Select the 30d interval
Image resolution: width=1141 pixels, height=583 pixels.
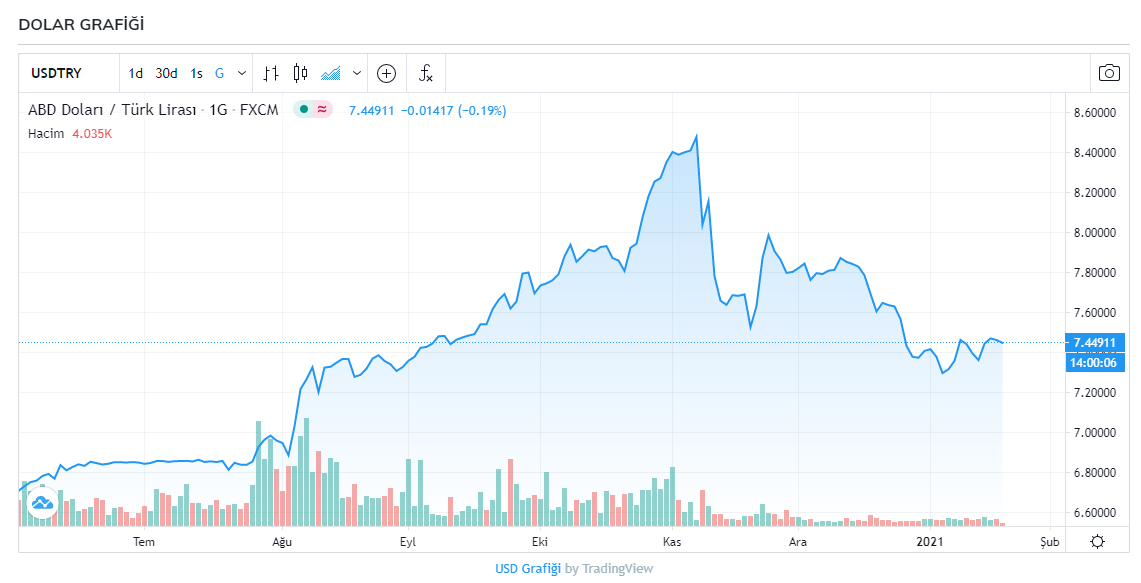pos(166,73)
